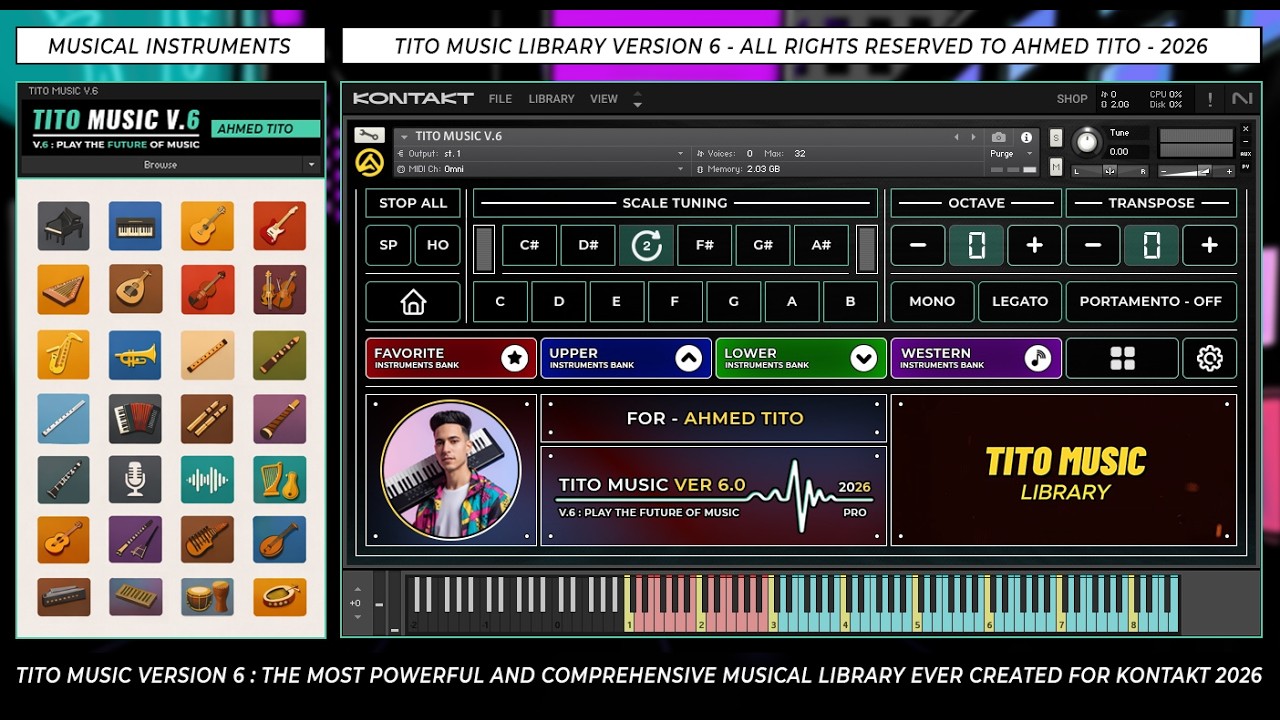Select the silver flute icon on light blue
This screenshot has height=720, width=1280.
(63, 419)
